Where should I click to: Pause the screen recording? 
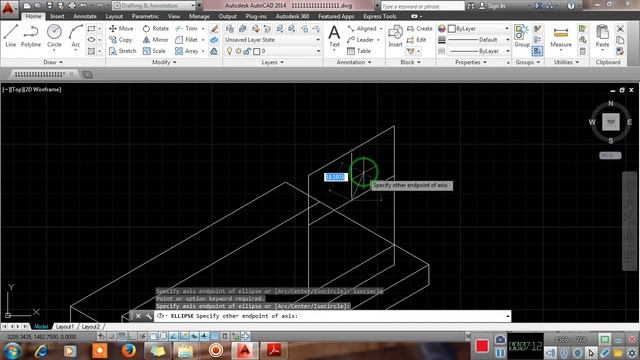click(500, 352)
